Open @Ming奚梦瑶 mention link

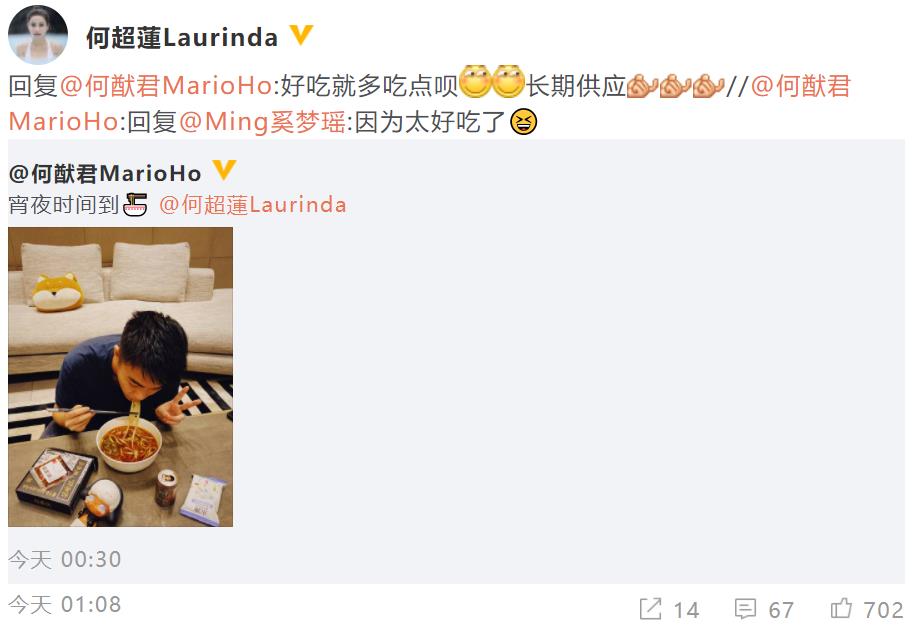[x=263, y=122]
